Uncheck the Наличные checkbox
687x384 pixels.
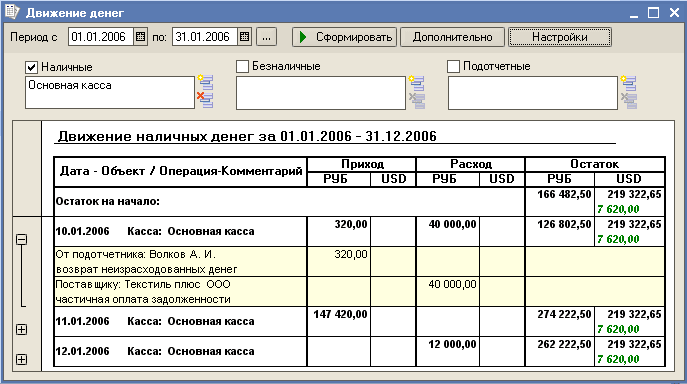click(x=31, y=67)
